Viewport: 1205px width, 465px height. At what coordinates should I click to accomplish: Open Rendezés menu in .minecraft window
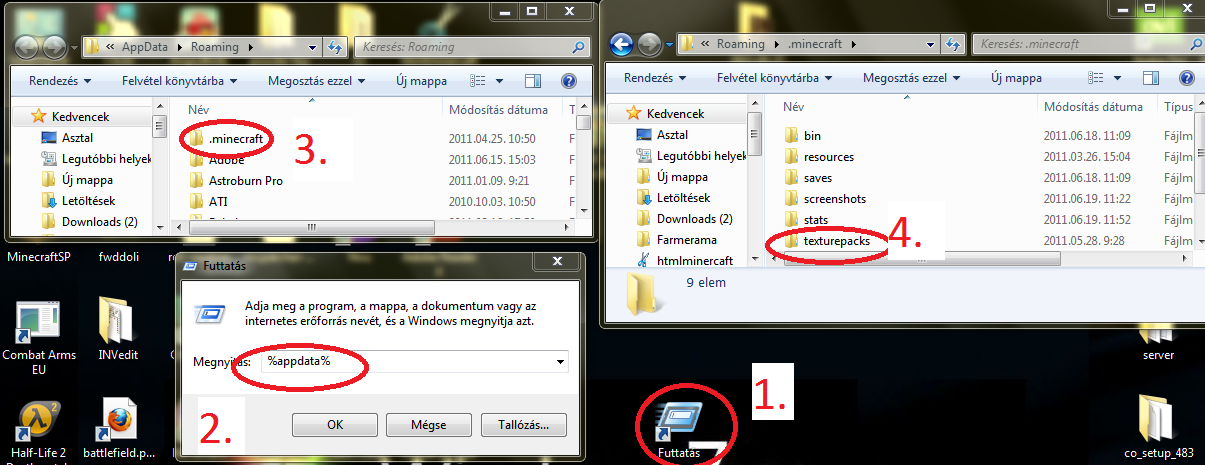tap(654, 78)
